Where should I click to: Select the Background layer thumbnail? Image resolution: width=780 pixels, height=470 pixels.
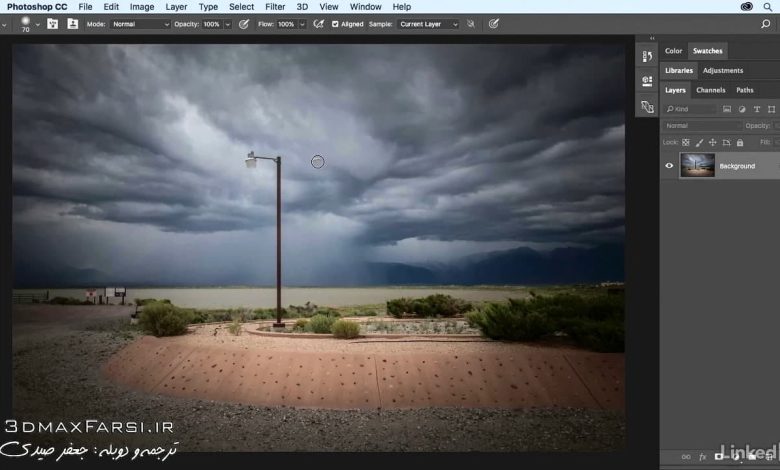(x=697, y=166)
